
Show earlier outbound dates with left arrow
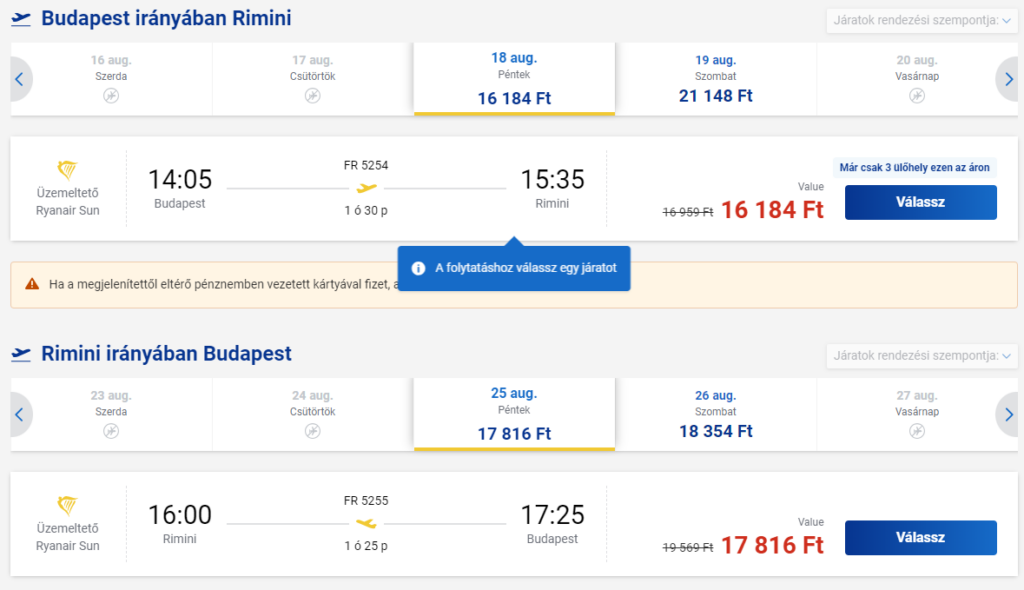20,79
